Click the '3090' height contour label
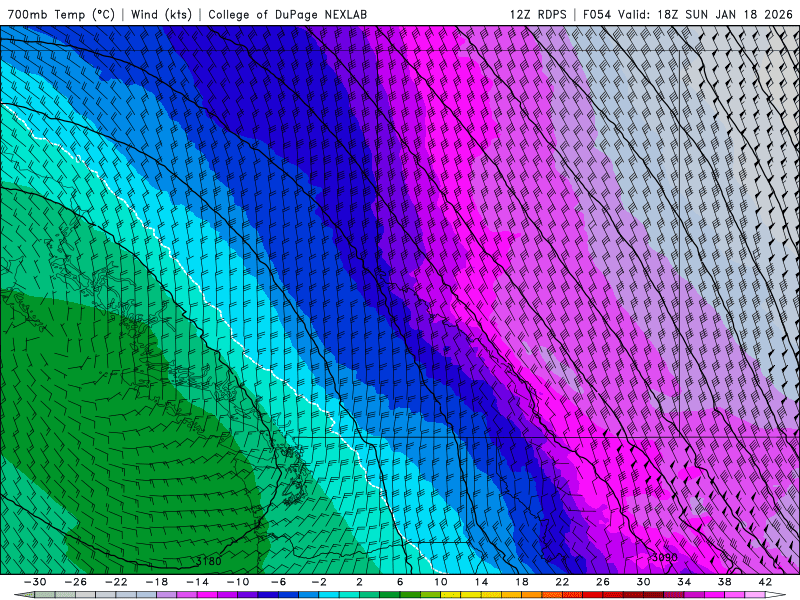The image size is (800, 600). (664, 557)
